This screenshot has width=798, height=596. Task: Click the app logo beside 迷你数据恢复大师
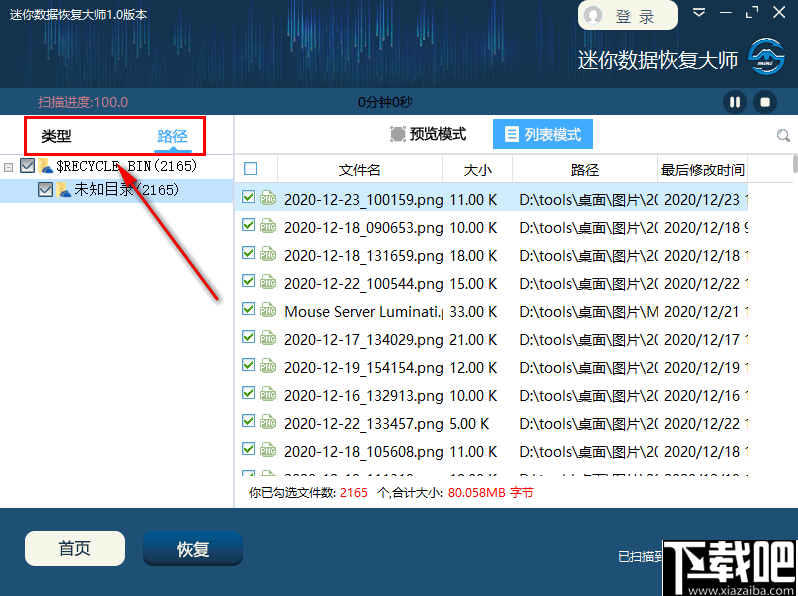click(766, 56)
